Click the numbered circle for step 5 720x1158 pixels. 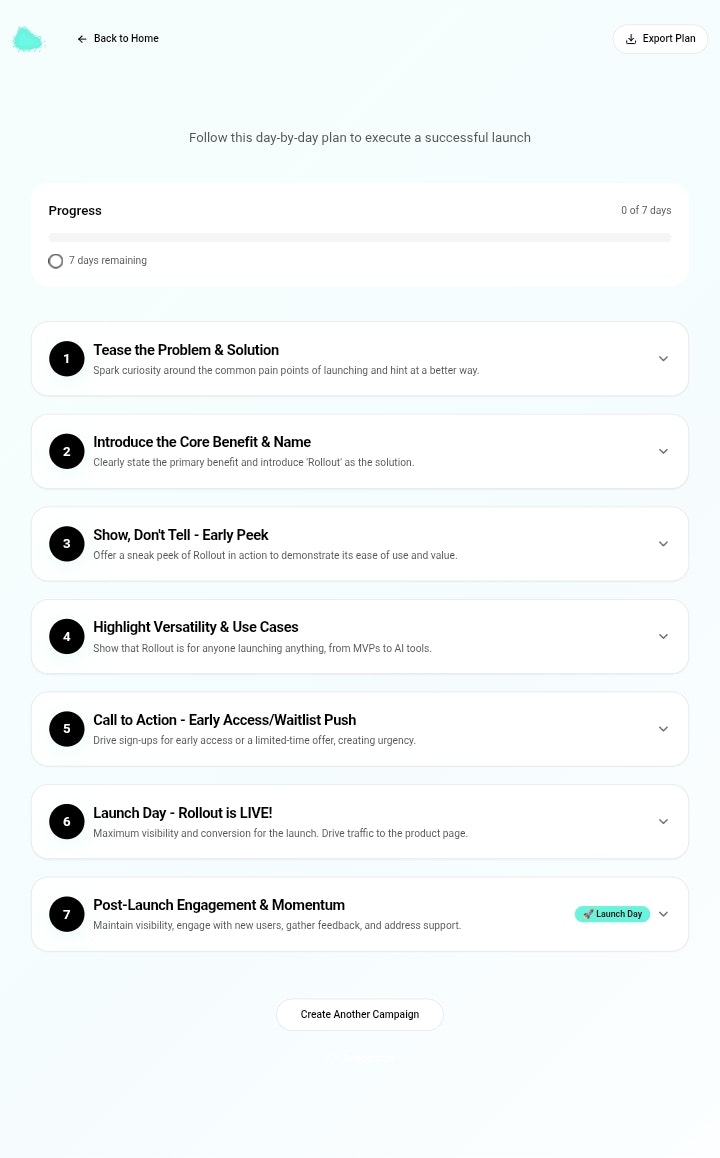66,728
